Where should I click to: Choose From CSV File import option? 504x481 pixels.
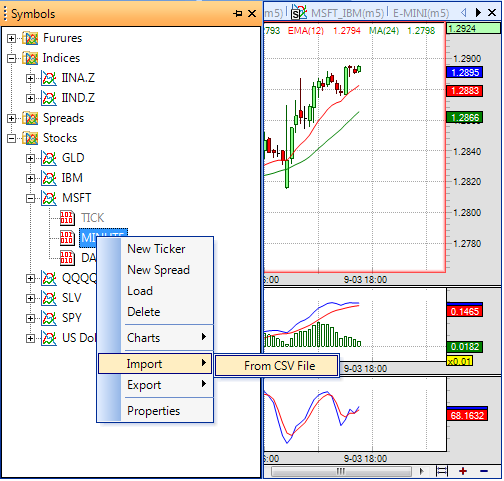click(x=277, y=366)
